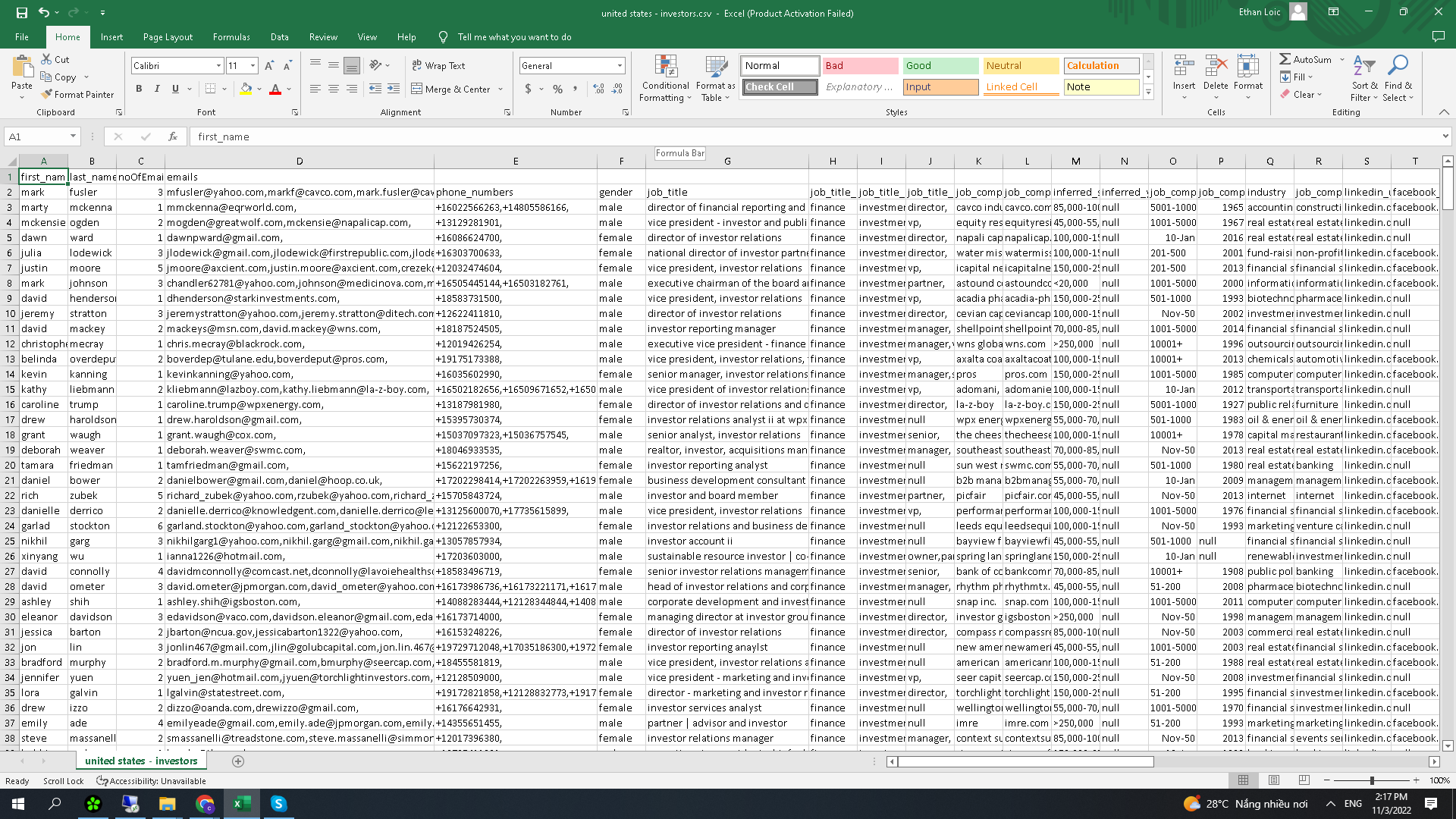This screenshot has height=819, width=1456.
Task: Click the Increase Decimal icon
Action: point(598,89)
